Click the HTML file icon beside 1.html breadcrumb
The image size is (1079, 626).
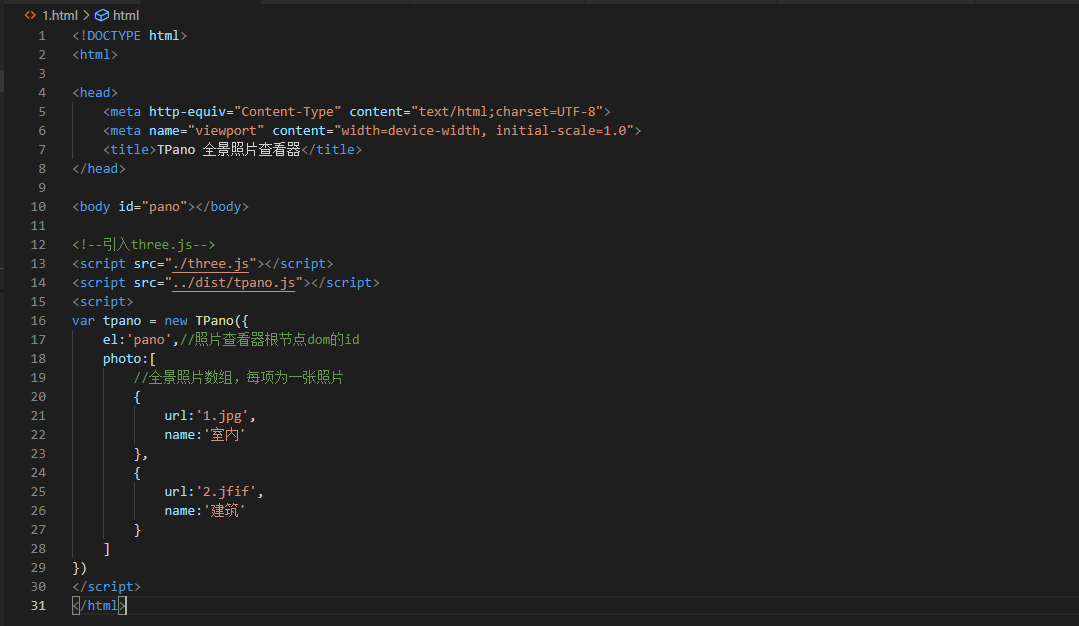pyautogui.click(x=30, y=15)
